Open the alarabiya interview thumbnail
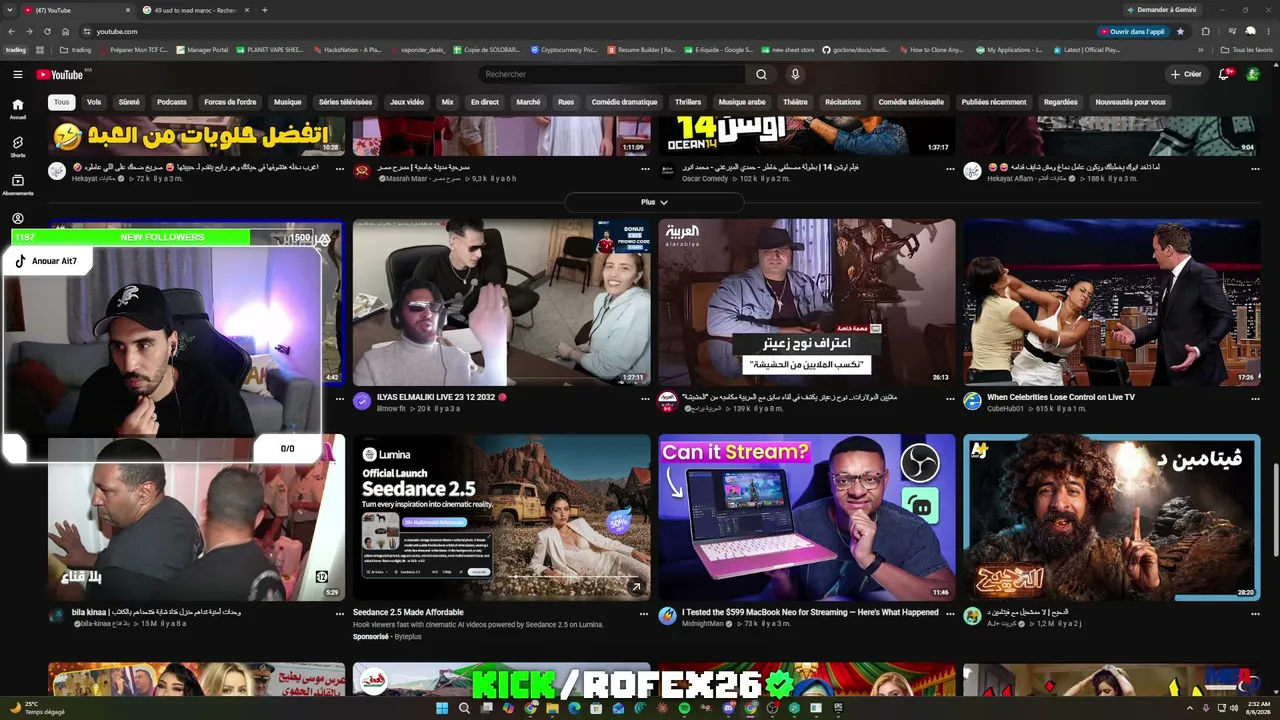Image resolution: width=1280 pixels, height=720 pixels. (807, 302)
